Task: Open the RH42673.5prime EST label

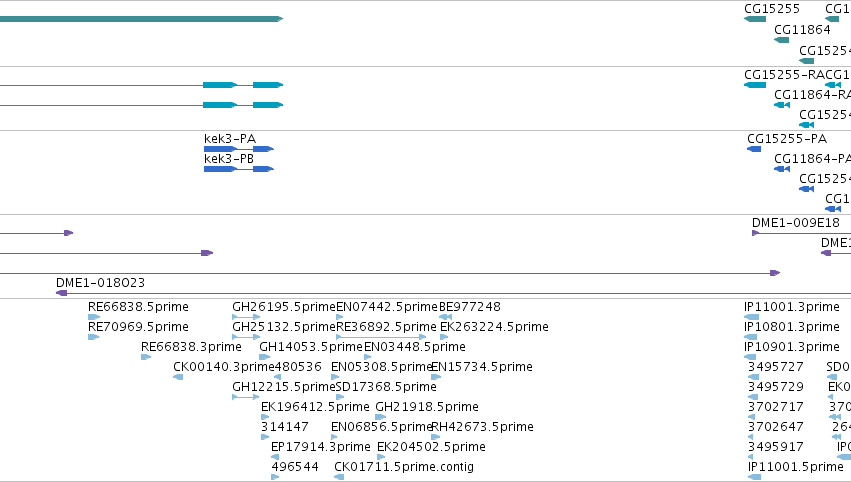Action: coord(482,427)
